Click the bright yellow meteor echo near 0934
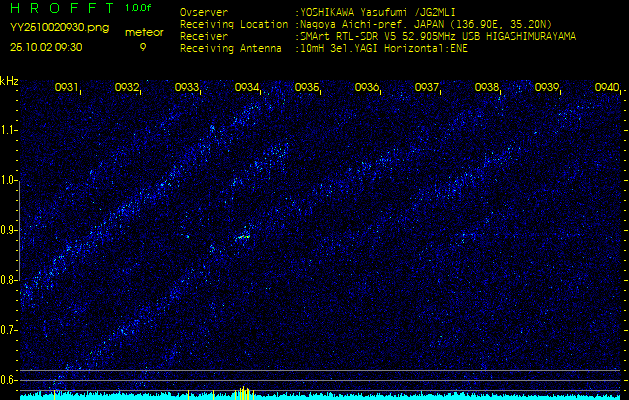Screen dimensions: 629x400 242,237
